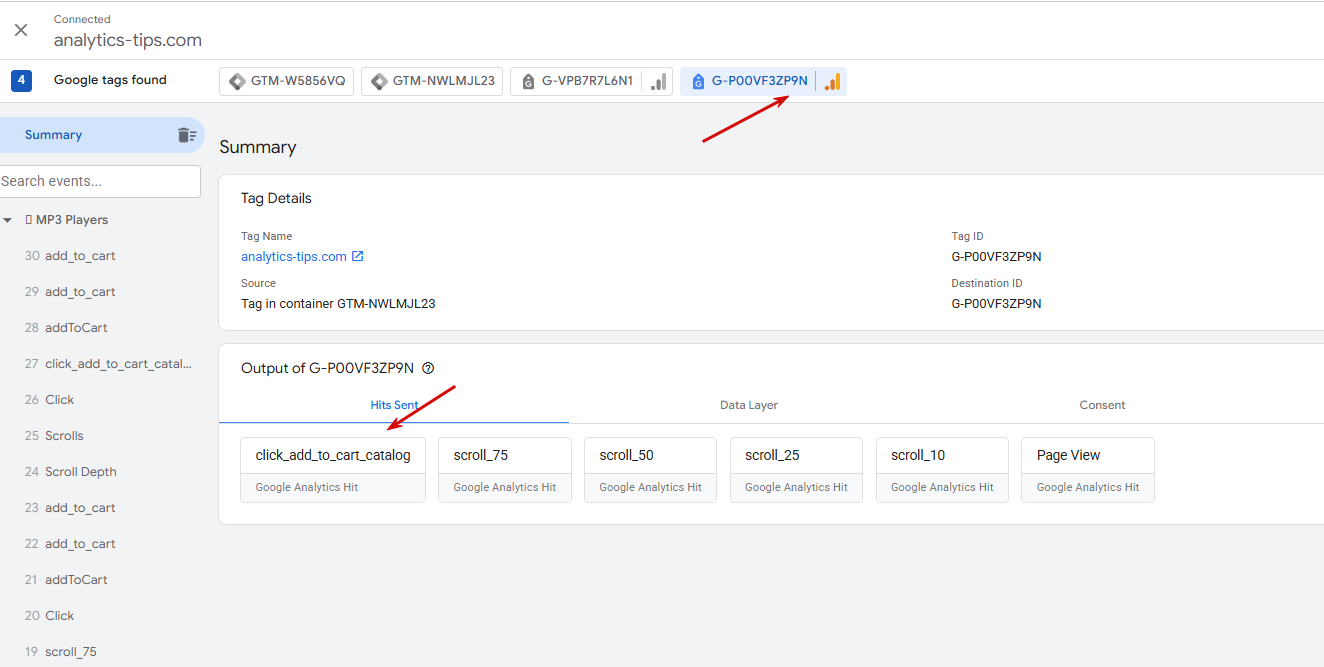Focus the Search events input field
Image resolution: width=1324 pixels, height=667 pixels.
(100, 181)
